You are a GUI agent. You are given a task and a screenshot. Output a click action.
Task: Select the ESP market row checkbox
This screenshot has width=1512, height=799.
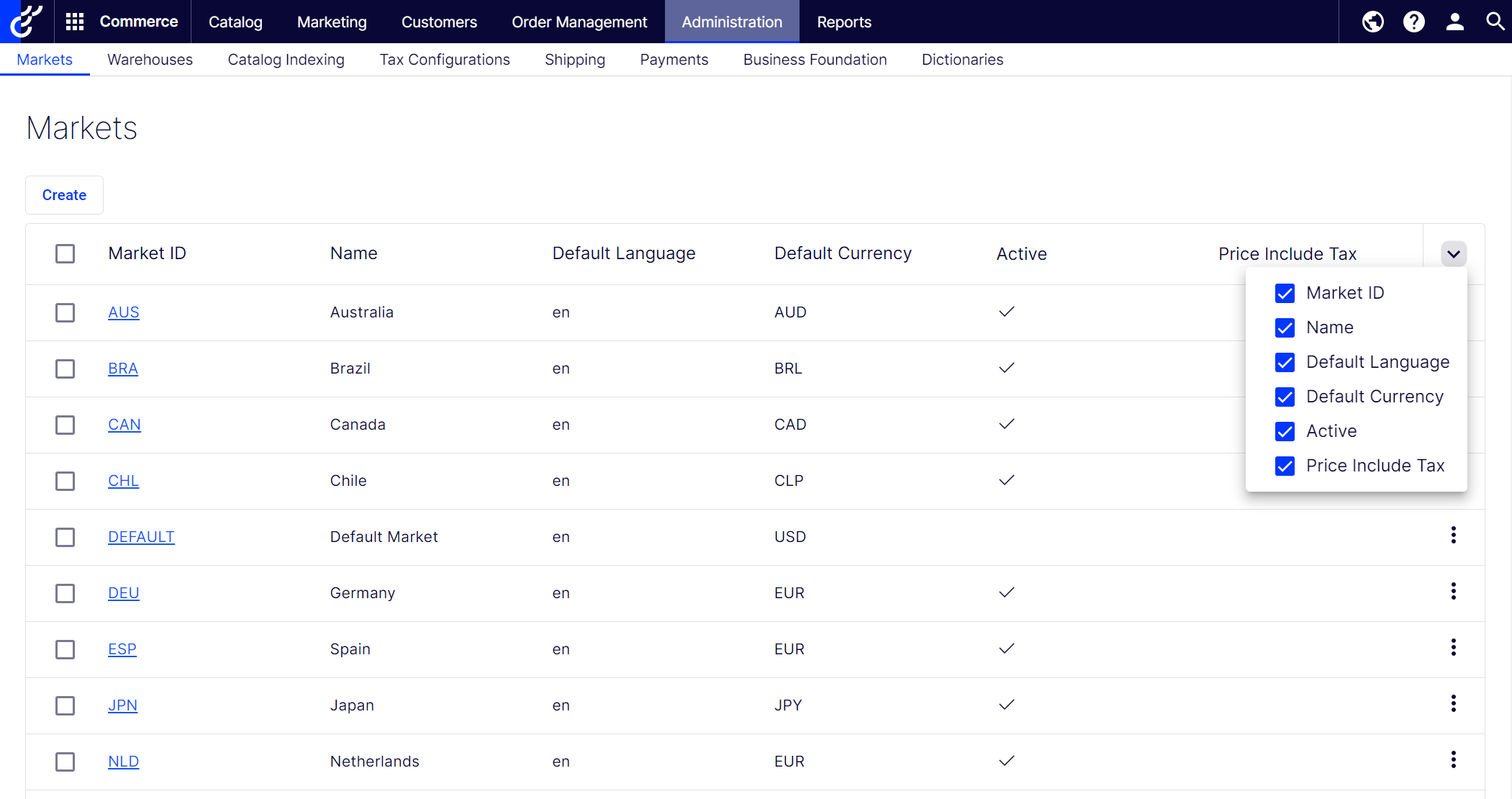tap(65, 649)
